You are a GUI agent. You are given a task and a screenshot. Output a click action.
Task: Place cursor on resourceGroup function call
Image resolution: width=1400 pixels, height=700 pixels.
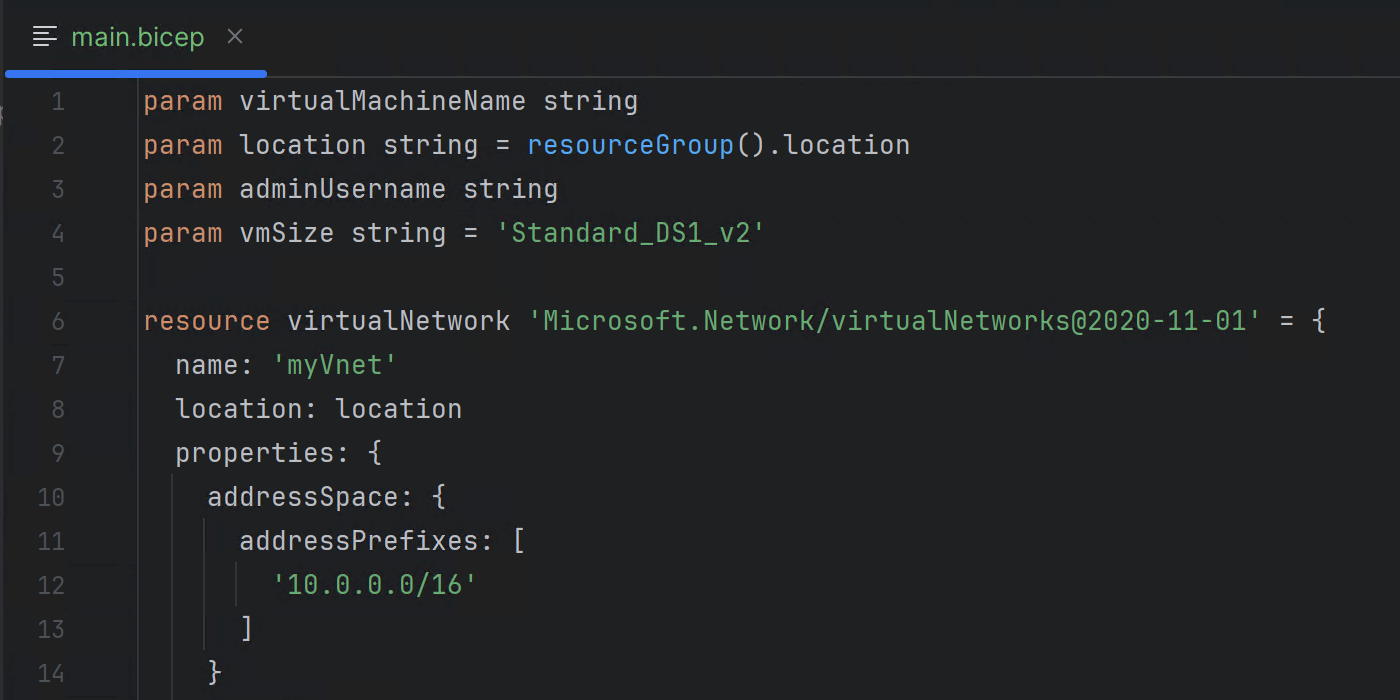point(630,145)
